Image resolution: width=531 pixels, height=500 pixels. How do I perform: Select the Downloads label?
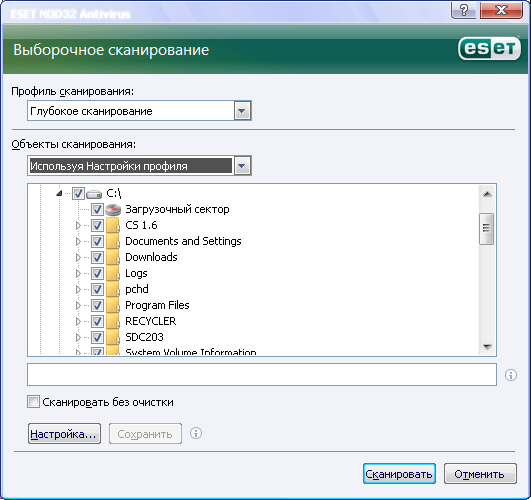151,257
